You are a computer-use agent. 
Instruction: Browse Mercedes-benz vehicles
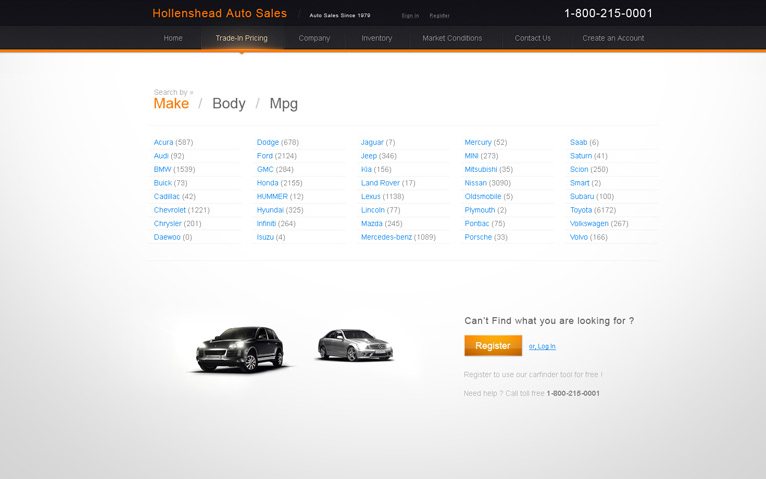386,237
